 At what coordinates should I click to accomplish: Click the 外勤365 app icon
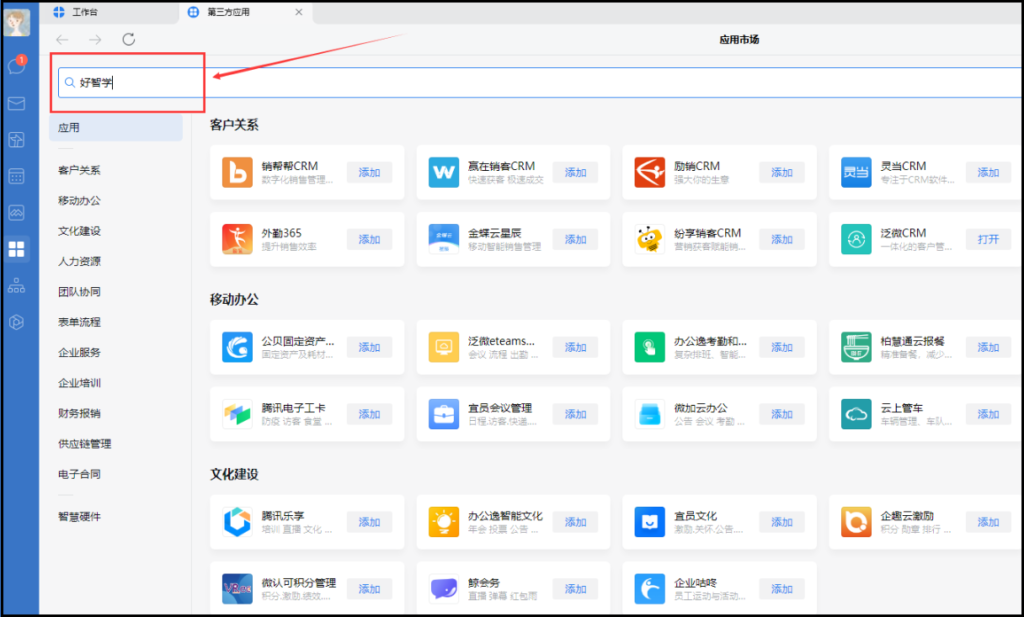[x=237, y=239]
